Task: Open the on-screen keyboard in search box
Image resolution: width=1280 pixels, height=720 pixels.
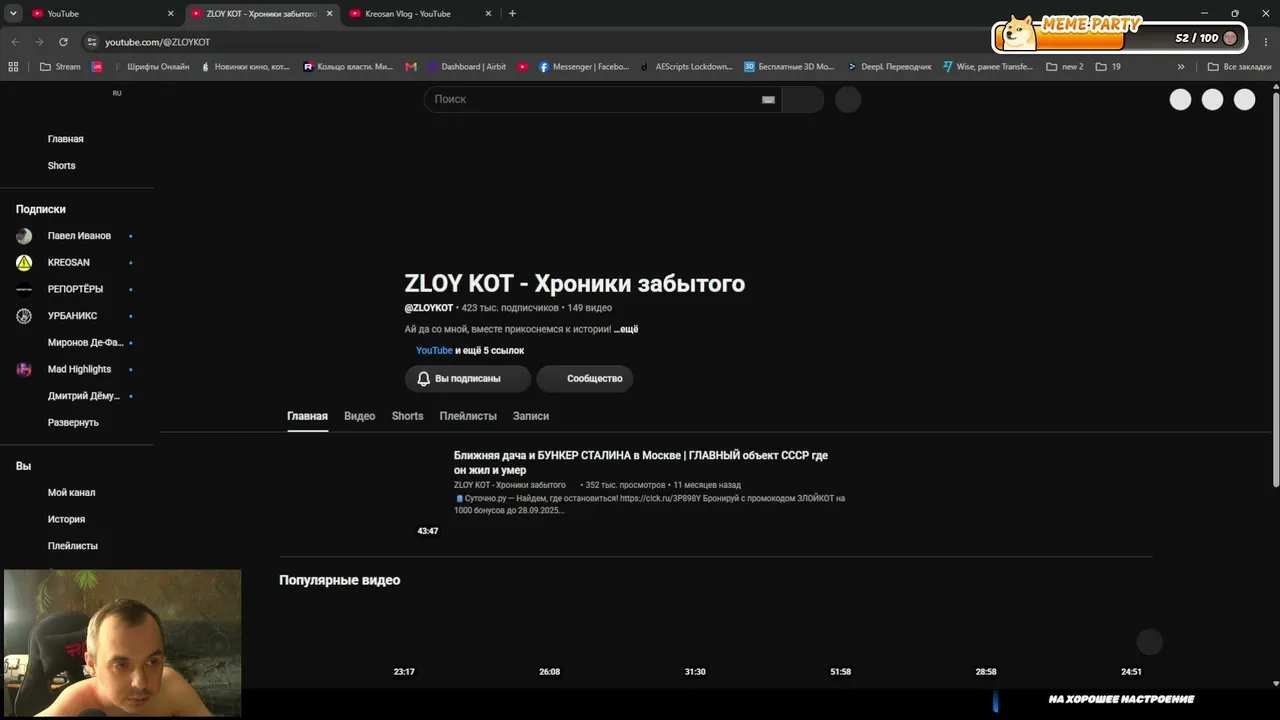Action: click(768, 99)
